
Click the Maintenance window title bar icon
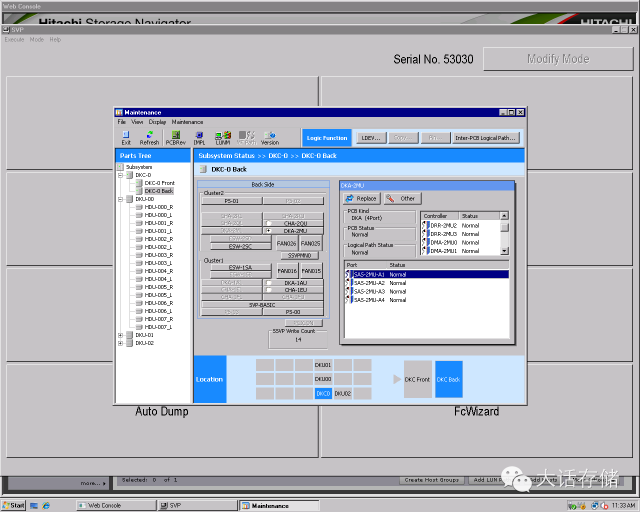(119, 112)
